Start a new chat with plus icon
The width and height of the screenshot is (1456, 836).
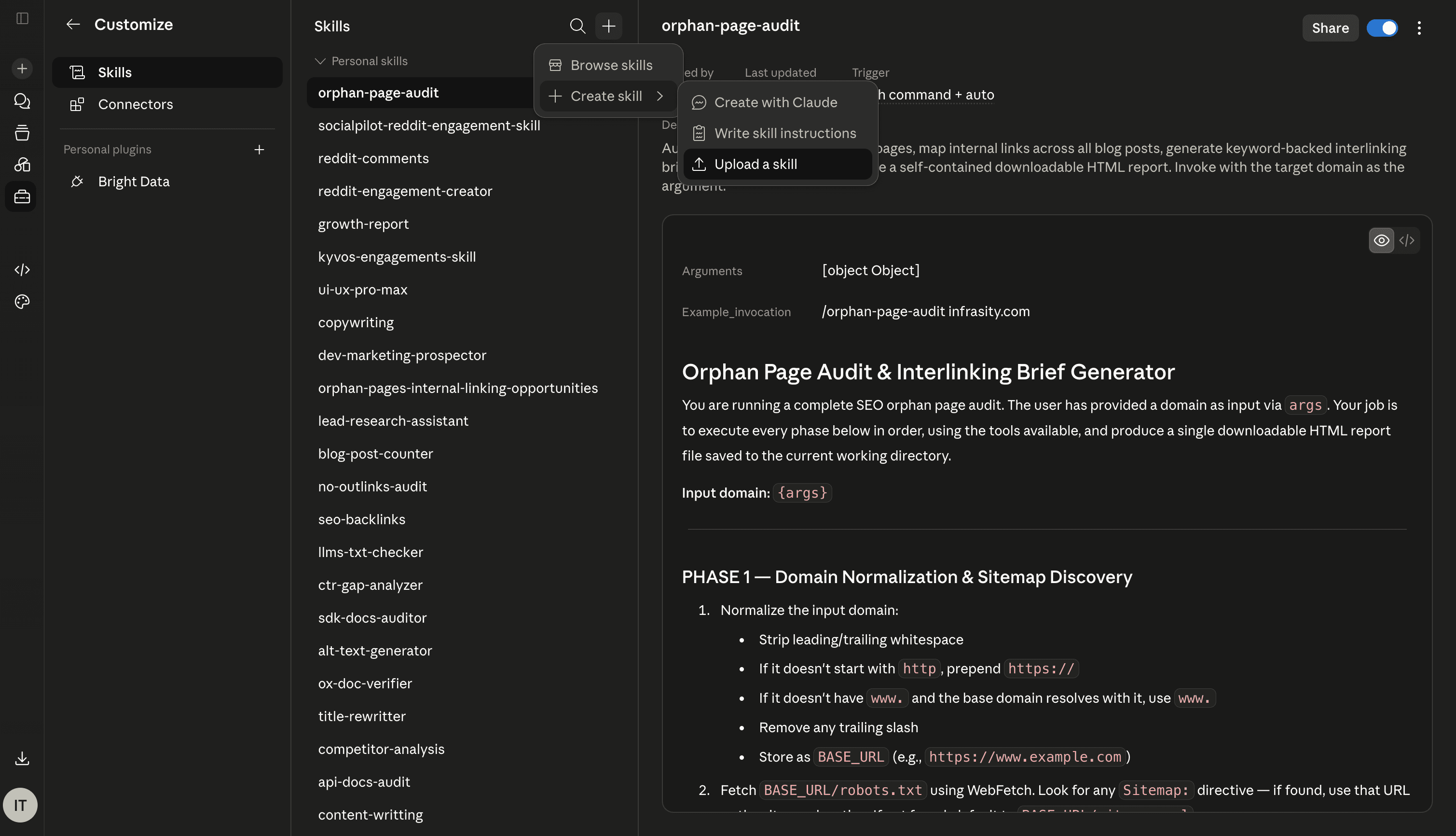[22, 69]
